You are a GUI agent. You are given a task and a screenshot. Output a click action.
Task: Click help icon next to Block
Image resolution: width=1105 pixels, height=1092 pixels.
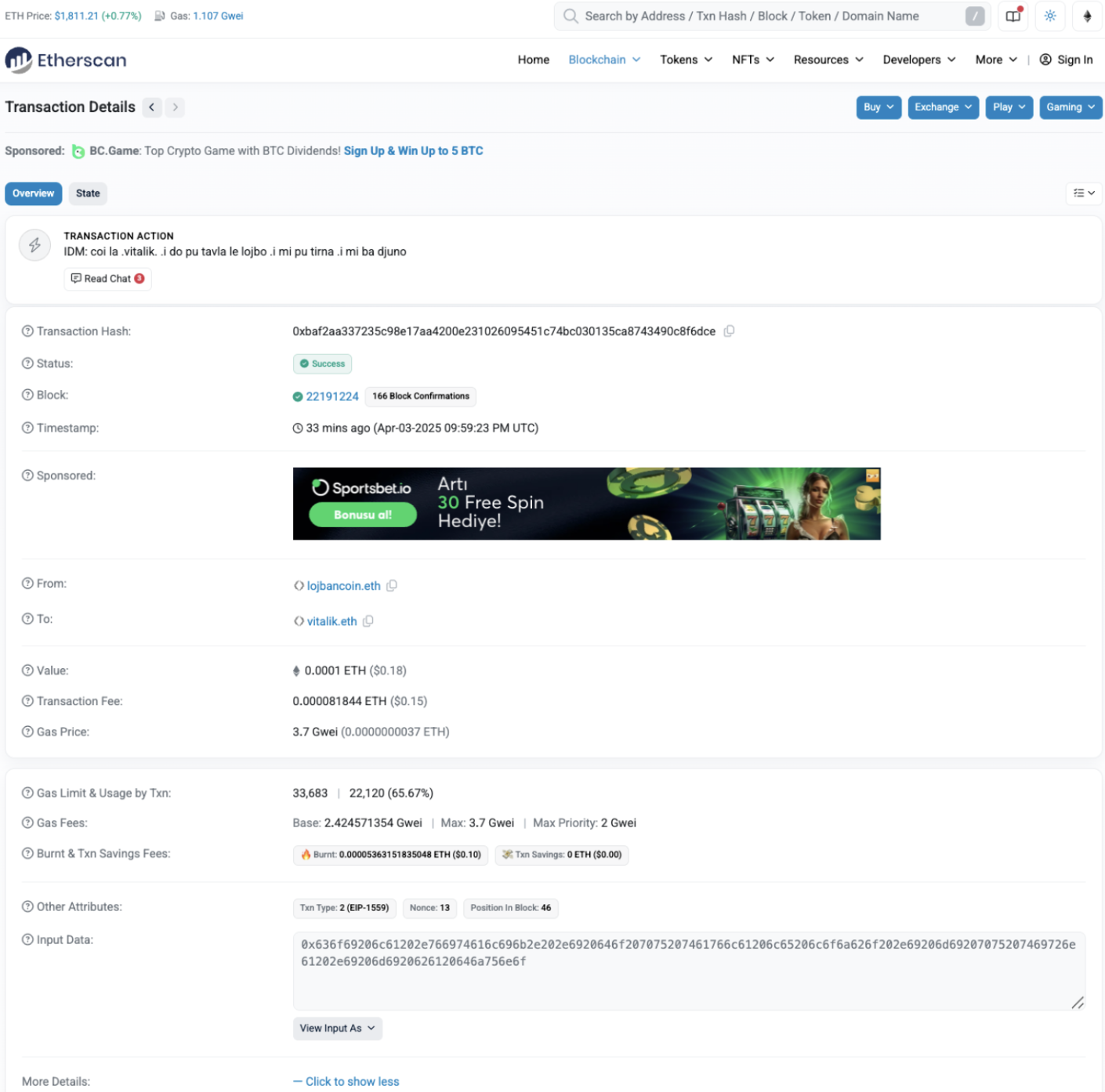[27, 396]
